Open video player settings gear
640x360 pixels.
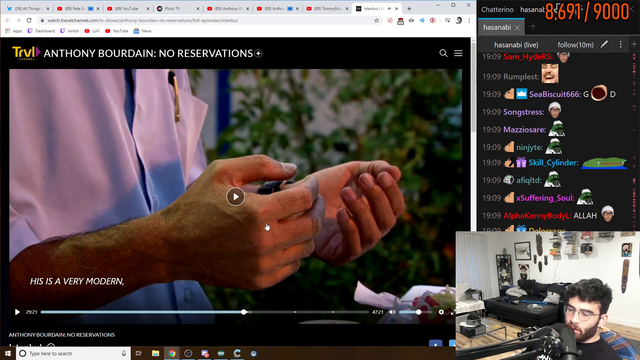coord(441,312)
